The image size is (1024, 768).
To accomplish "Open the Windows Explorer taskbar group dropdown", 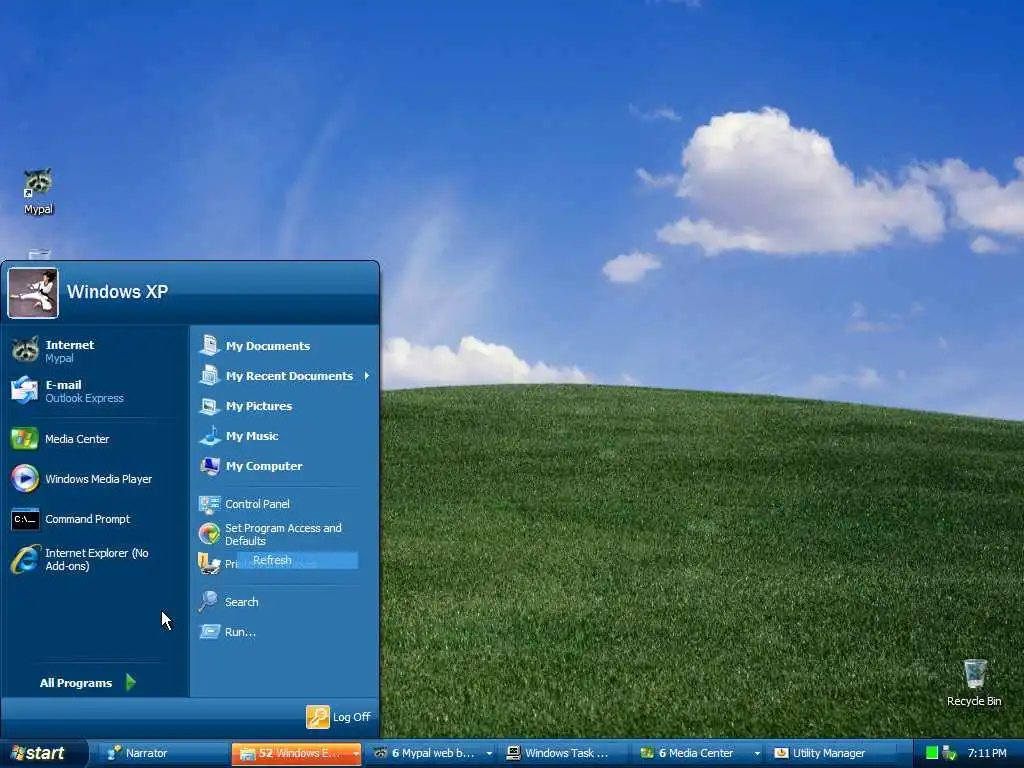I will (356, 754).
